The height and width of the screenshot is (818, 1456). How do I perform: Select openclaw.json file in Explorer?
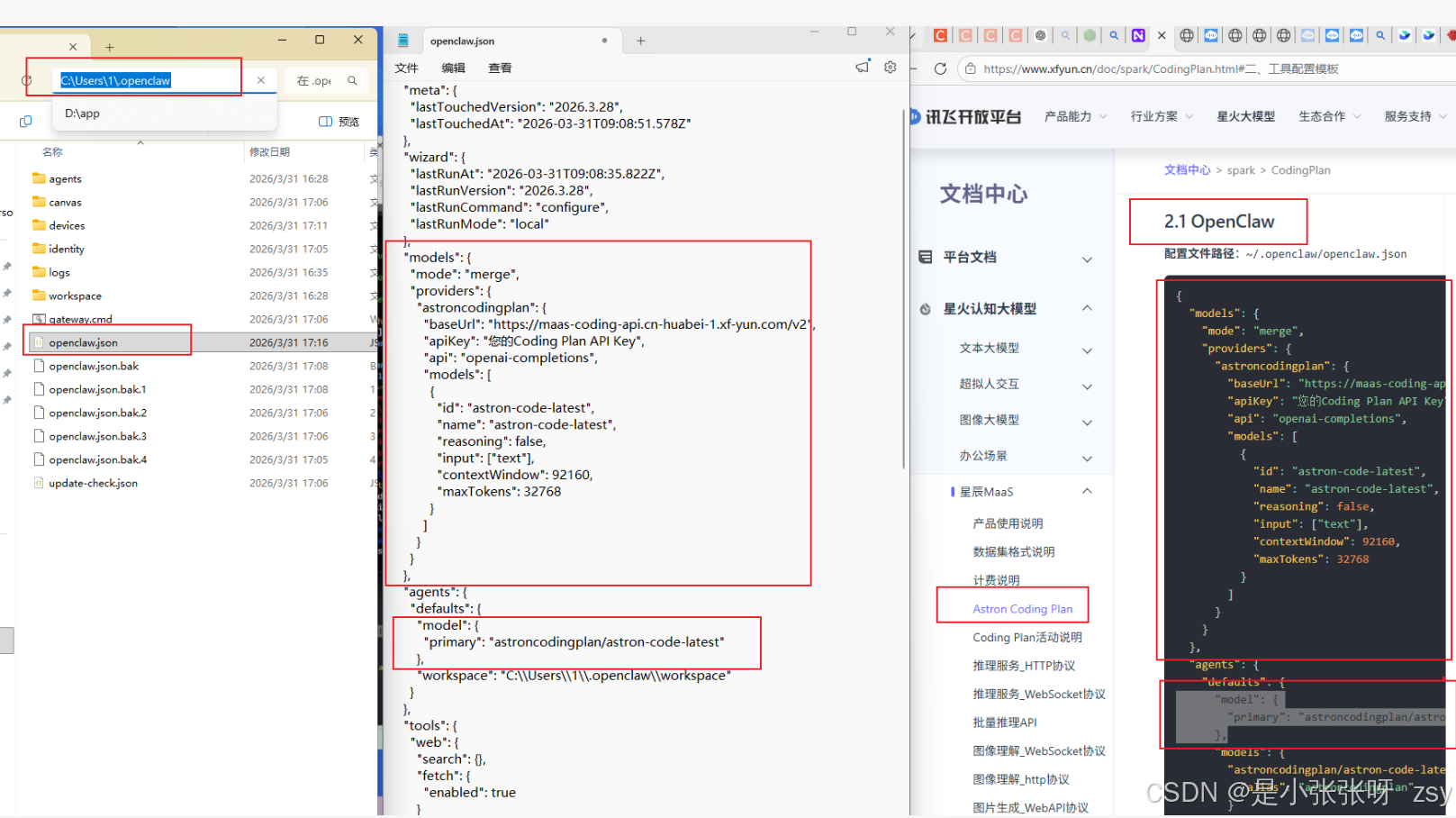203,342
